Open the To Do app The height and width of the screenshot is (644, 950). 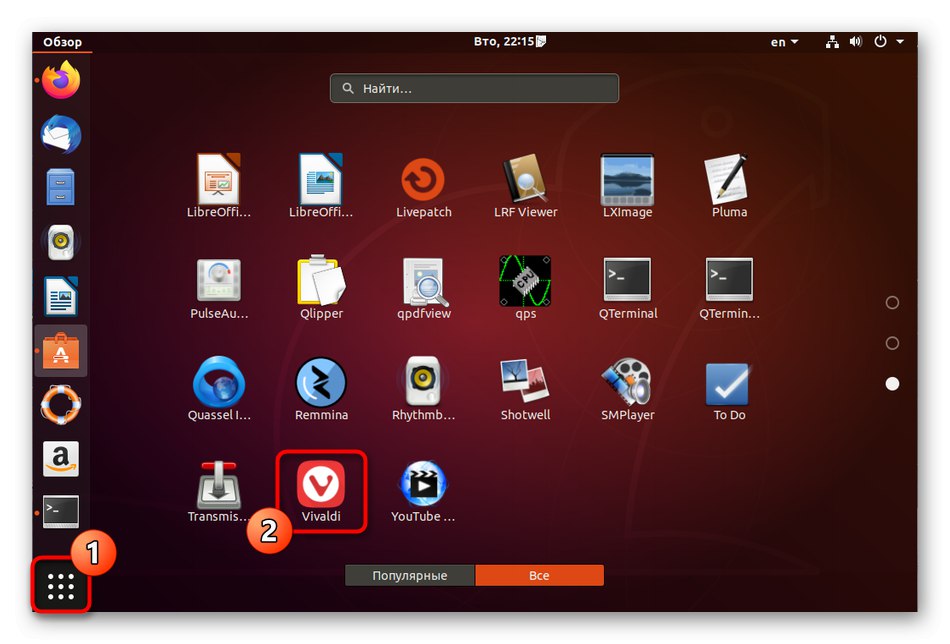pyautogui.click(x=728, y=383)
